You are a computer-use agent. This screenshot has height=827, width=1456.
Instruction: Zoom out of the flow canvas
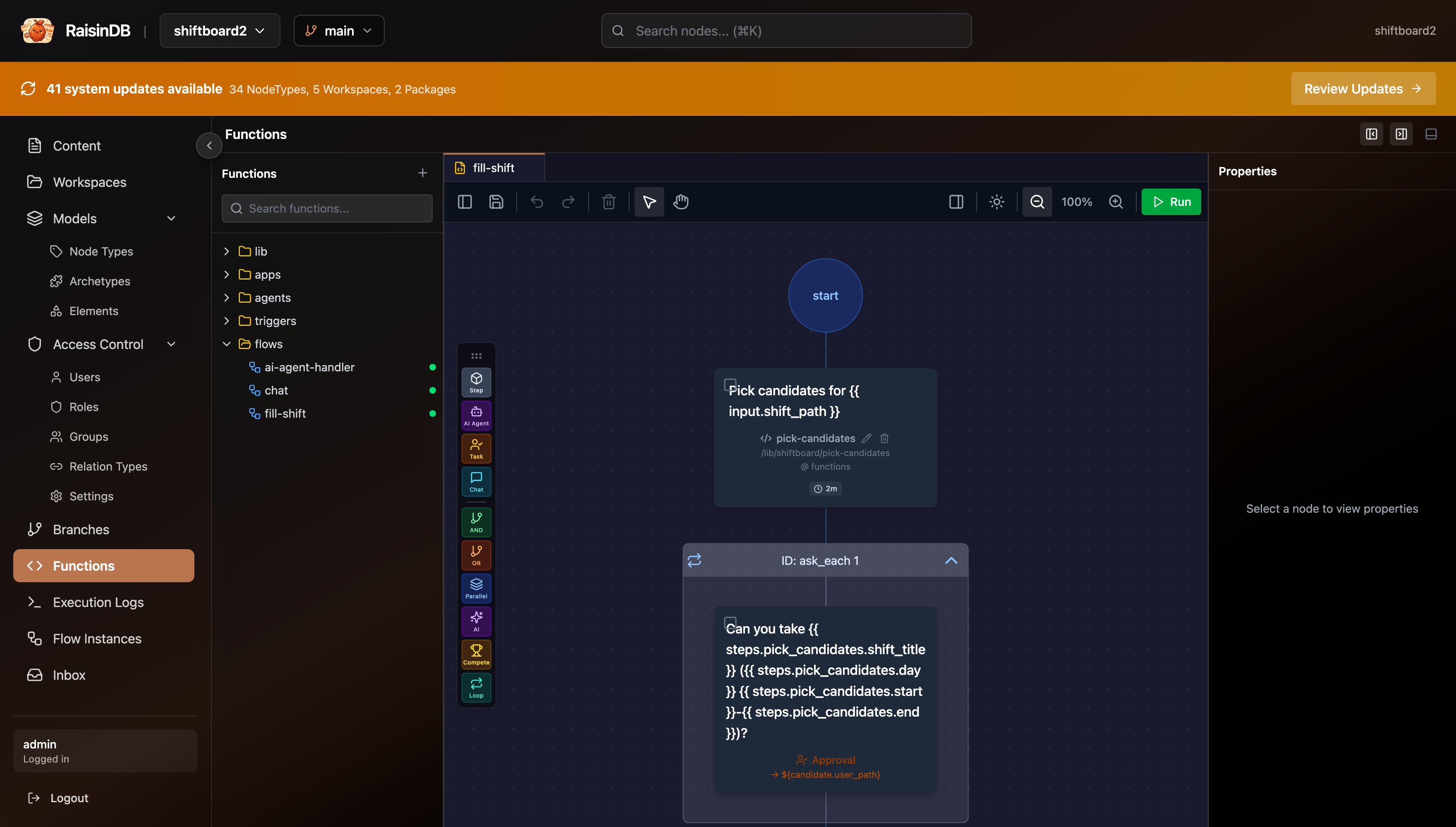(x=1037, y=202)
